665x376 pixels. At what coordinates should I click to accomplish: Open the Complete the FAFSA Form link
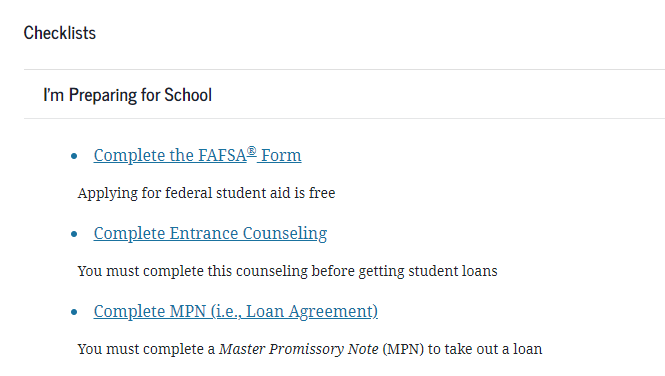point(197,155)
